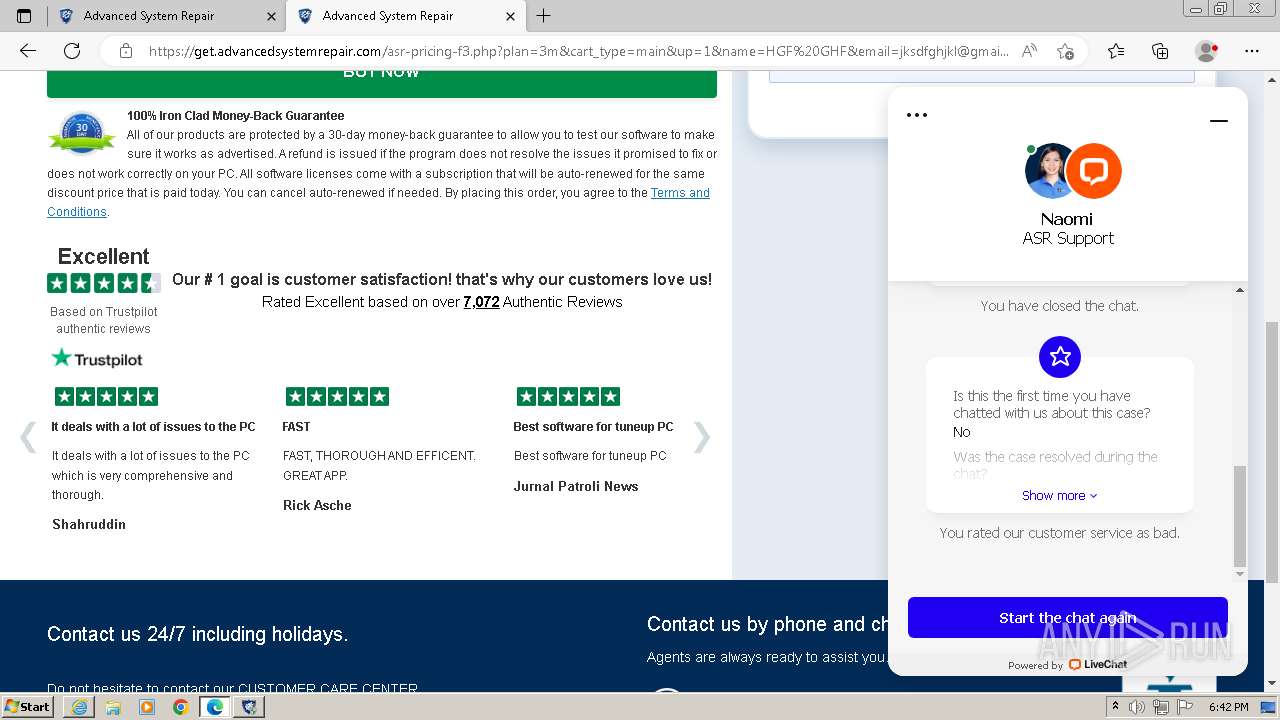1280x720 pixels.
Task: Click Jurnal Patroli News reviewer name
Action: (x=576, y=486)
